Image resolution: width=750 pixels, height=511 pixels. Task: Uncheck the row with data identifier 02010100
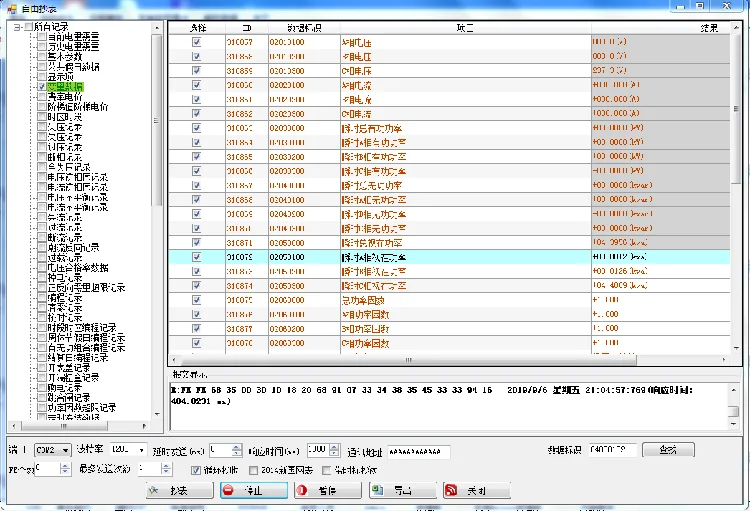pyautogui.click(x=196, y=42)
